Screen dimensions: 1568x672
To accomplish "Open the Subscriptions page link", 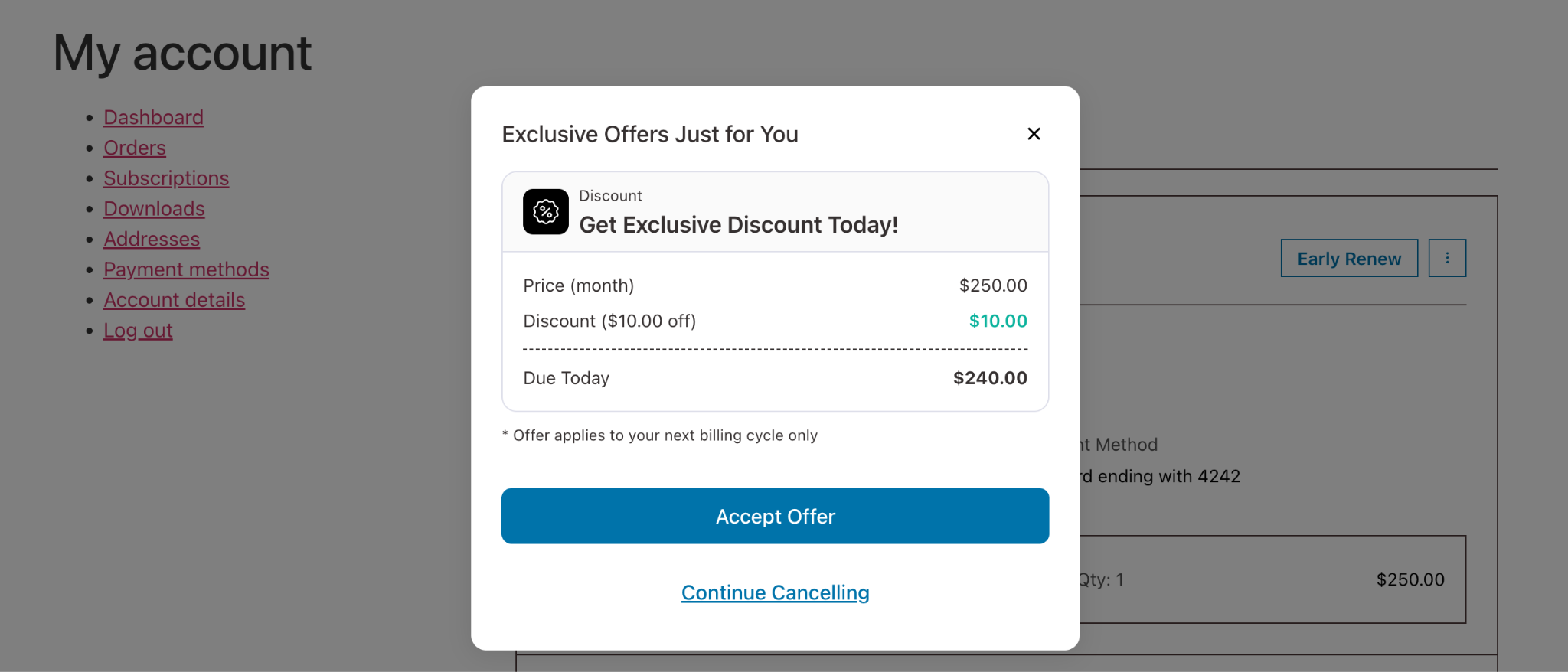I will (166, 178).
